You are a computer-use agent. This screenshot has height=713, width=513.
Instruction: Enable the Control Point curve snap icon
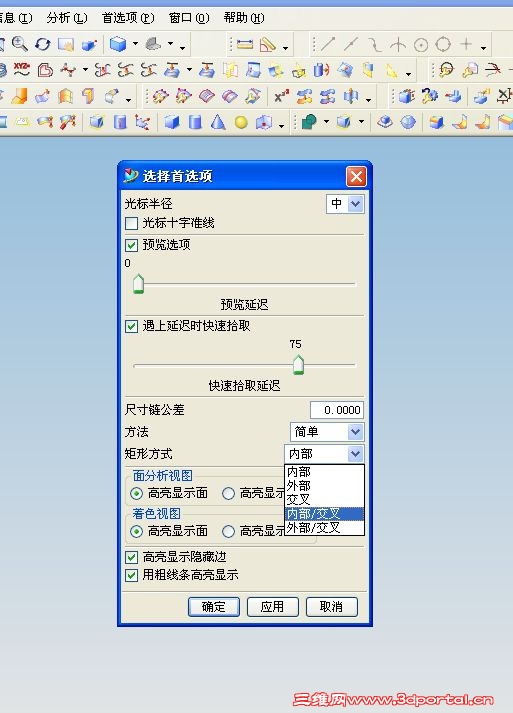(374, 45)
